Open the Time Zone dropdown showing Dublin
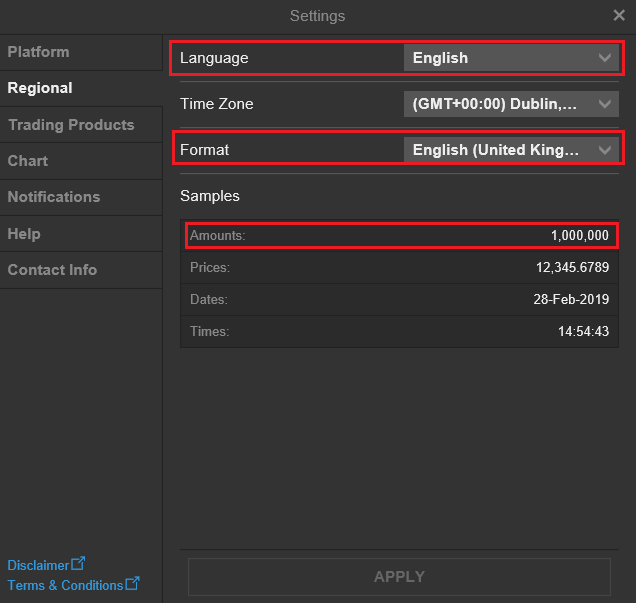The width and height of the screenshot is (636, 603). 511,104
